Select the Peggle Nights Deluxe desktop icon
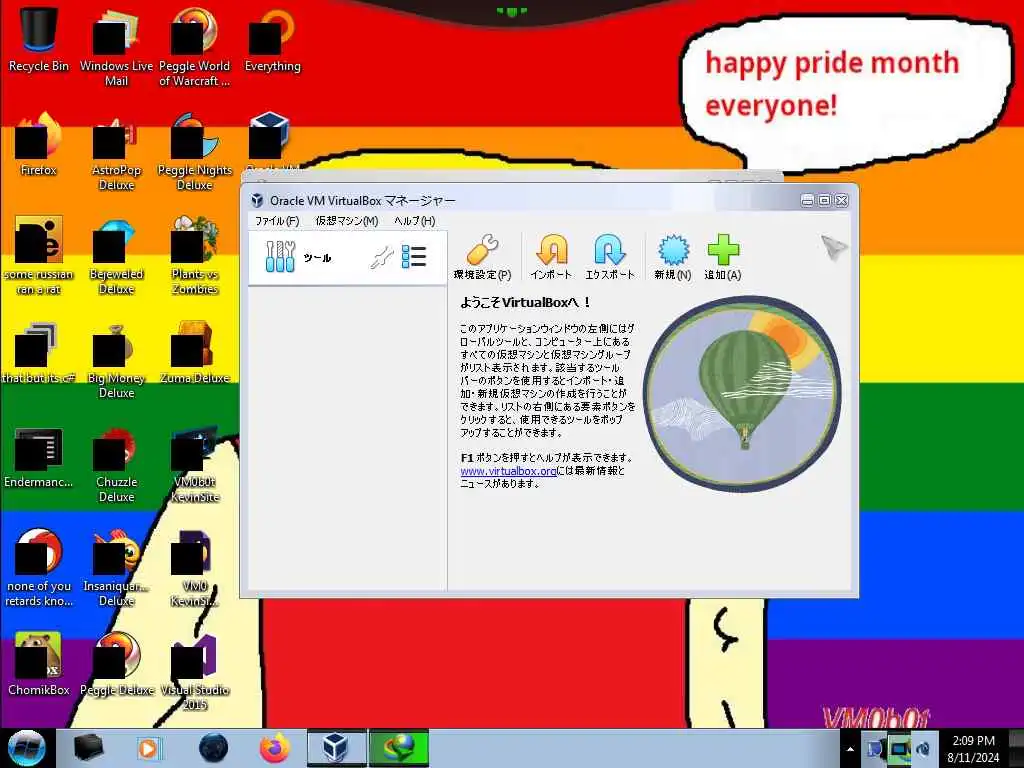Viewport: 1024px width, 768px height. tap(195, 152)
